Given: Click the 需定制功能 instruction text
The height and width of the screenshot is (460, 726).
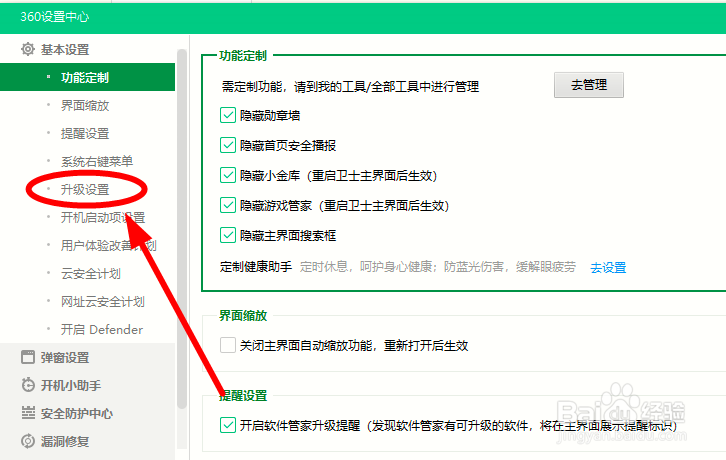Looking at the screenshot, I should pyautogui.click(x=350, y=87).
